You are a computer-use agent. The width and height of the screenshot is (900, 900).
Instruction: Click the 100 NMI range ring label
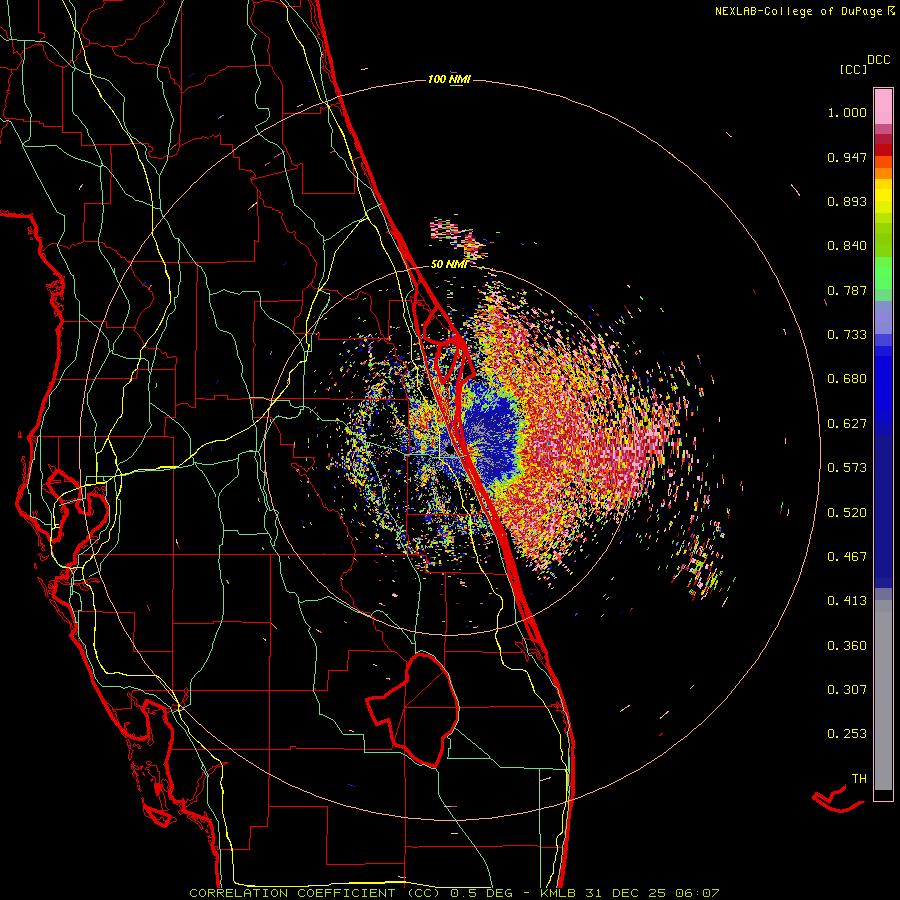click(449, 79)
